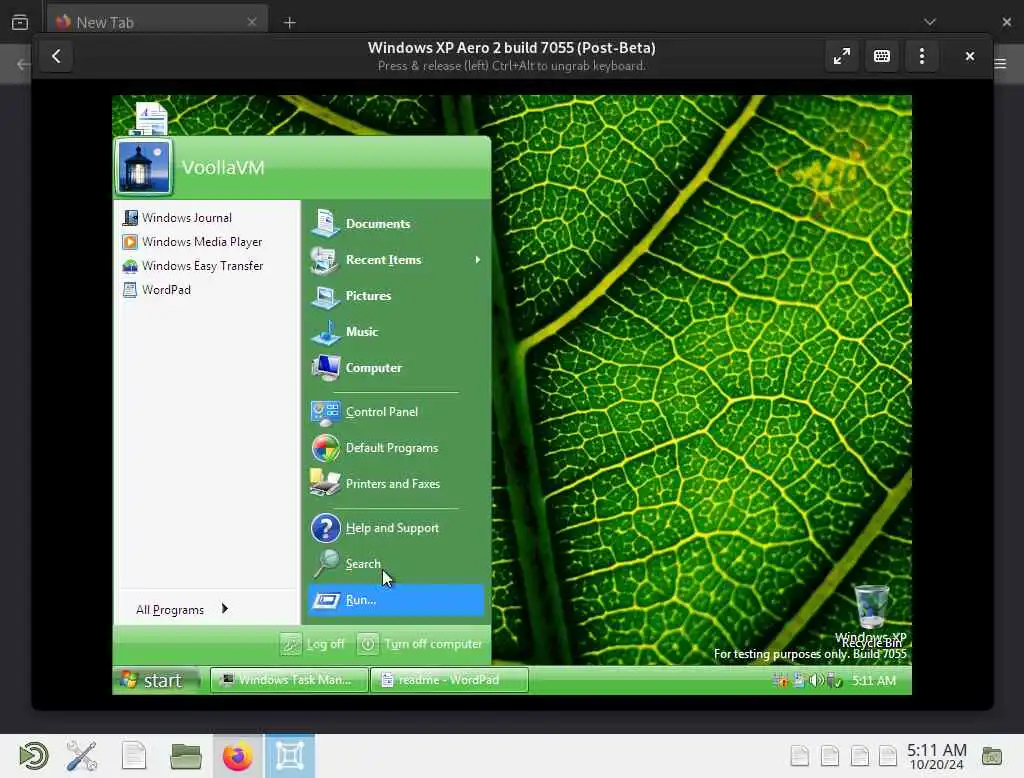The height and width of the screenshot is (778, 1024).
Task: Open the list all tabs chevron
Action: [929, 22]
